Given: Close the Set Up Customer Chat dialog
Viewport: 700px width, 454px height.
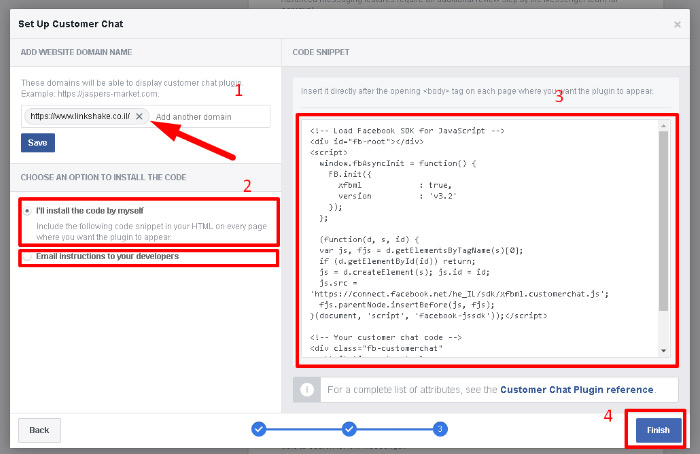Looking at the screenshot, I should tap(677, 25).
